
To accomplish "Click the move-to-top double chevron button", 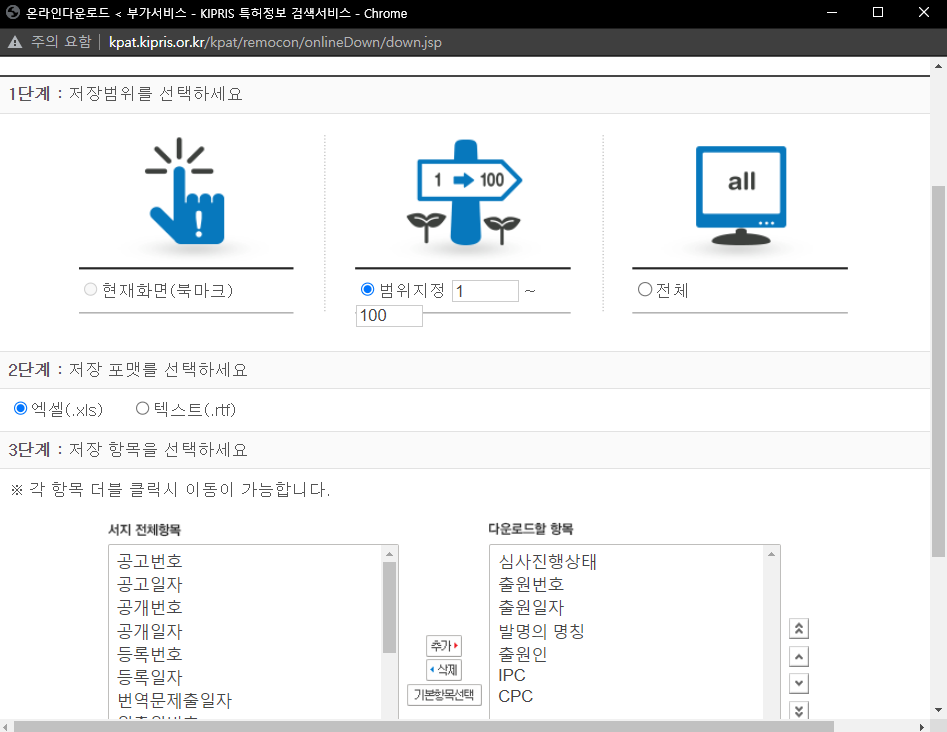I will coord(798,629).
